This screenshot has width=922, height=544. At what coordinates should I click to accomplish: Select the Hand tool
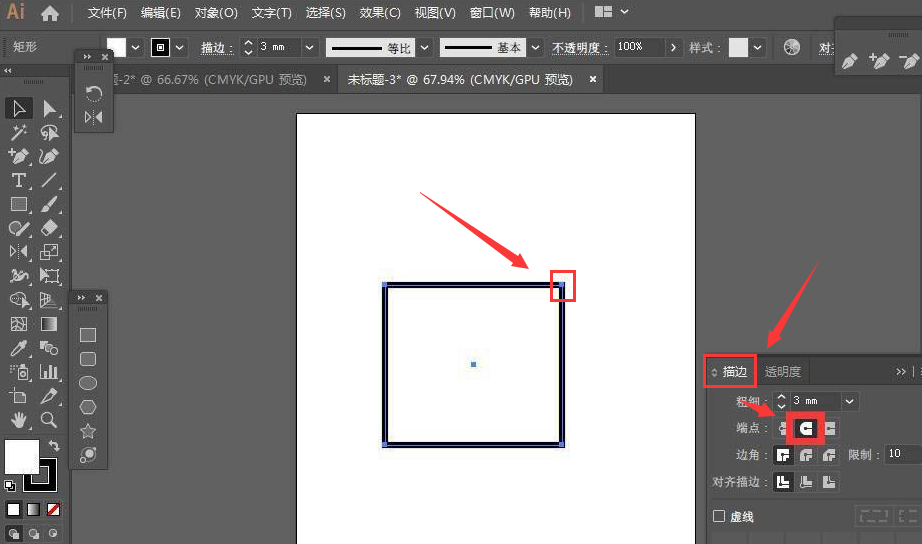pos(18,420)
